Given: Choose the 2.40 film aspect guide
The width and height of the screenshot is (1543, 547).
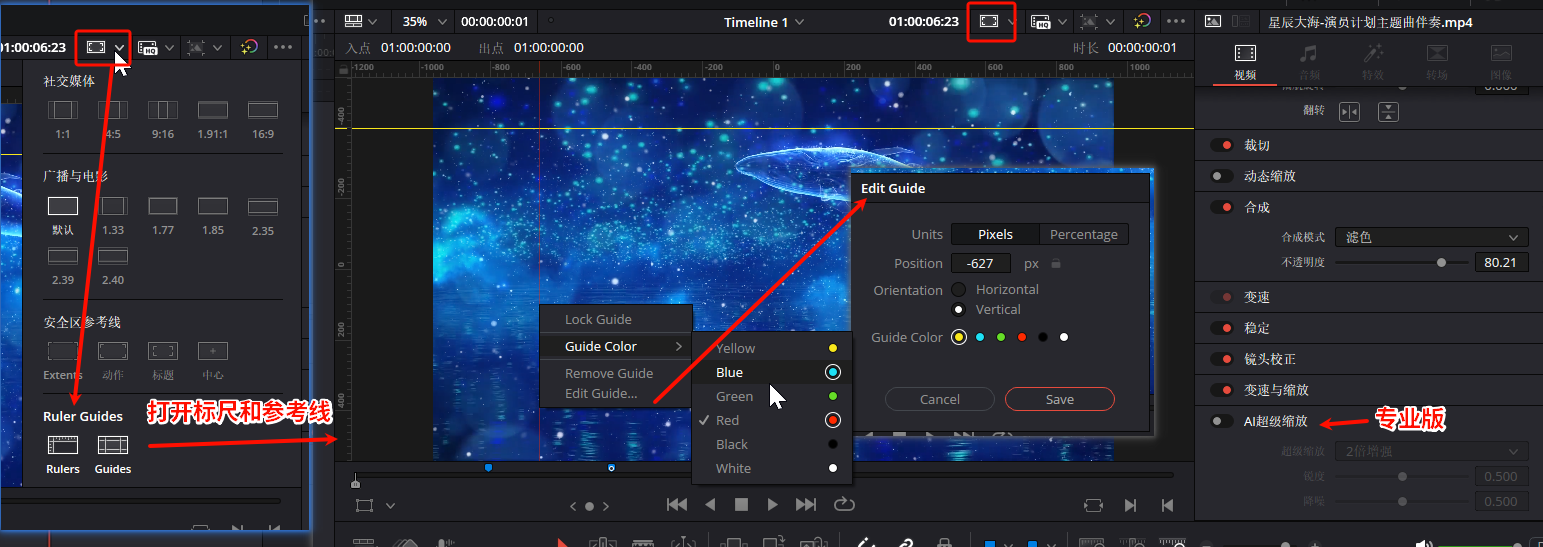Looking at the screenshot, I should (x=113, y=256).
